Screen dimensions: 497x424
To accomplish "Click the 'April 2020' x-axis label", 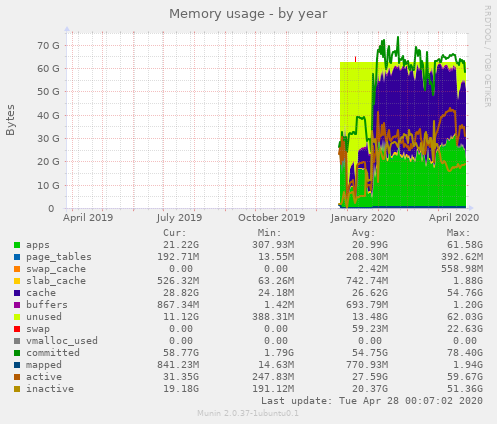I will click(x=454, y=218).
